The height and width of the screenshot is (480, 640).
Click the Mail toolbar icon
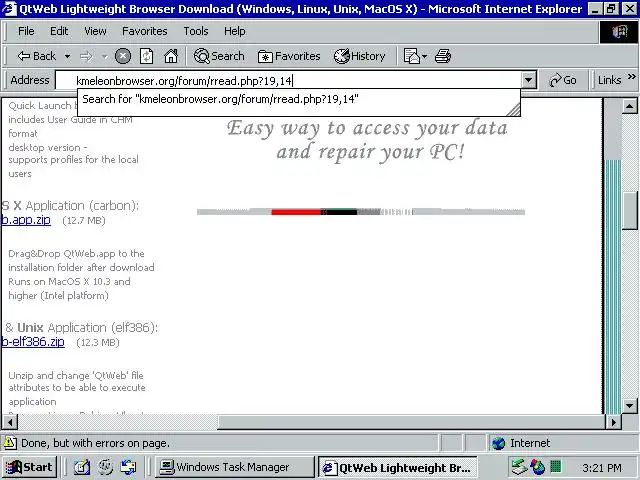coord(411,56)
